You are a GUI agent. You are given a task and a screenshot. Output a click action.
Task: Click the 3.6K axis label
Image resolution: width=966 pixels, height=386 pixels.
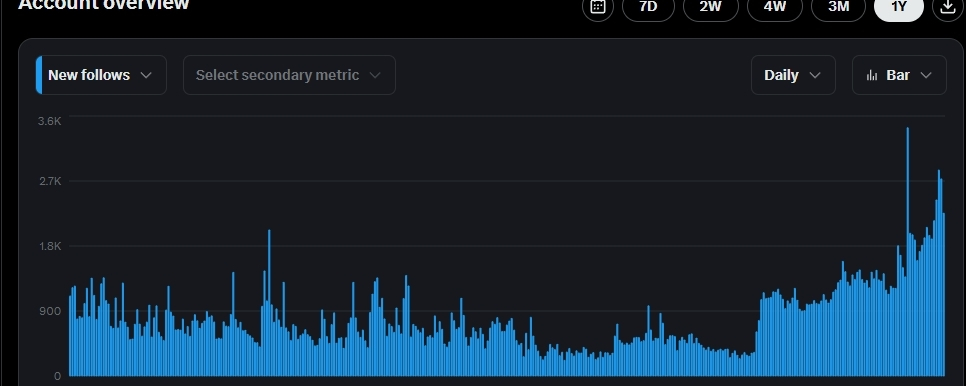49,121
